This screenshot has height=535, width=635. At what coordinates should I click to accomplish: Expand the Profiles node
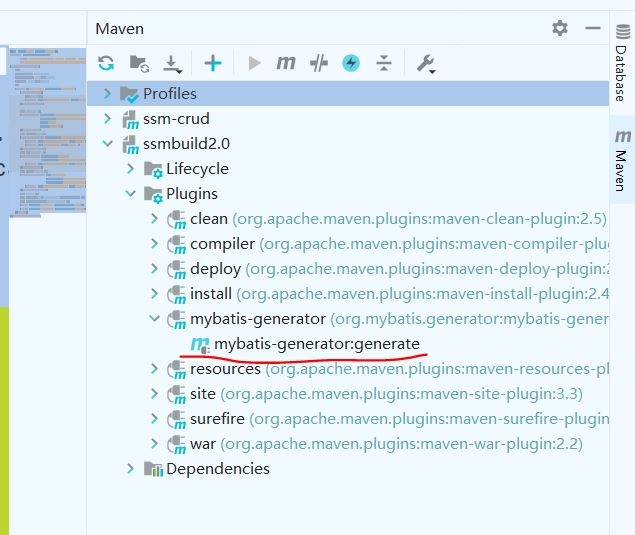[107, 94]
